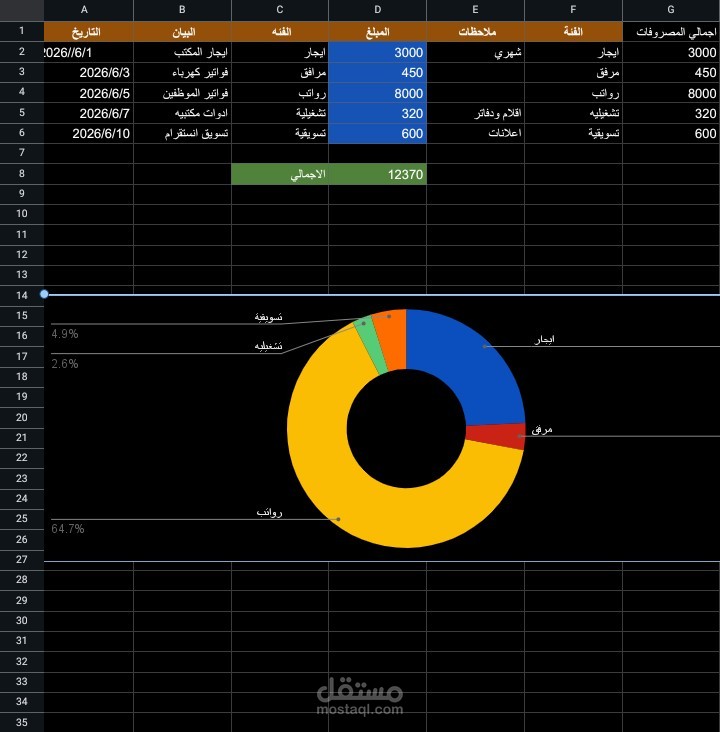Click the البيان header cell
720x732 pixels.
coord(182,32)
